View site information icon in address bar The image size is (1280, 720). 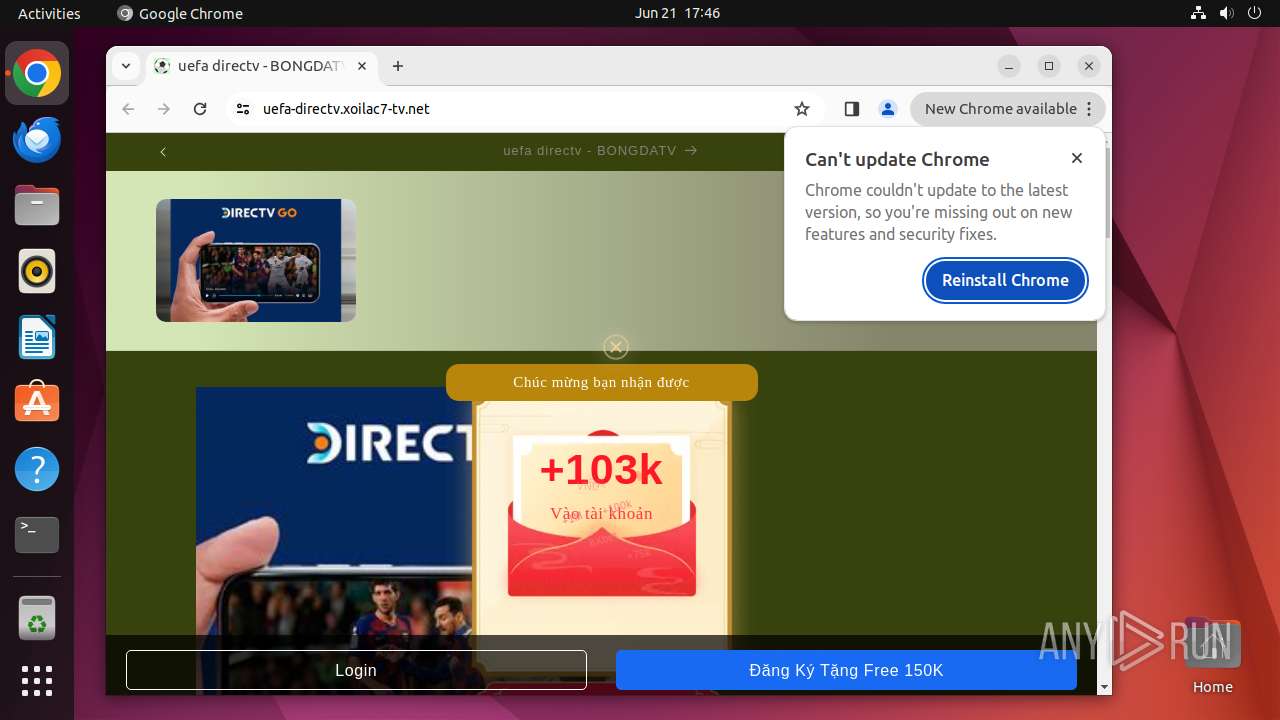pyautogui.click(x=243, y=109)
